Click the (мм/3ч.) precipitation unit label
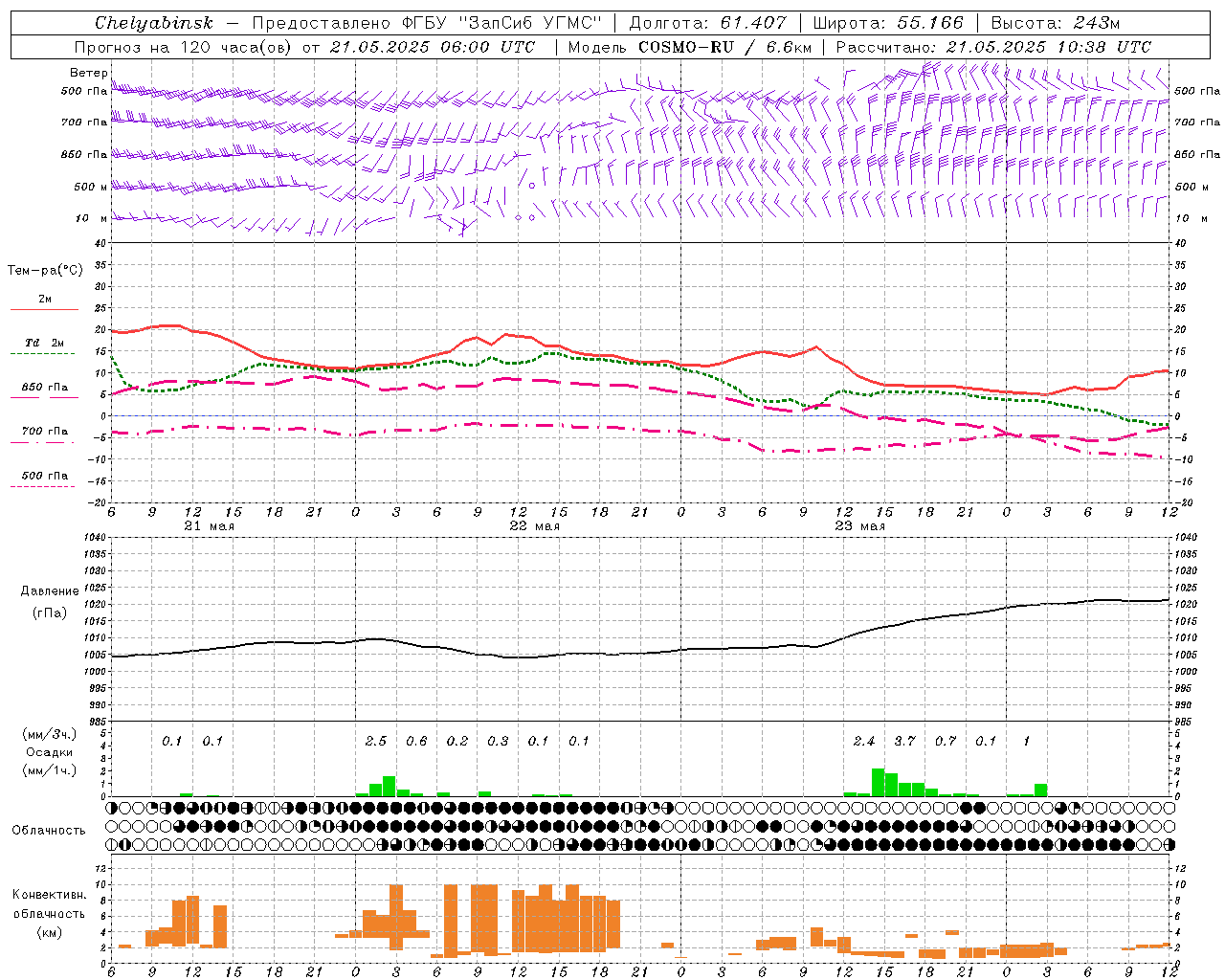Screen dimensions: 1225x980 tap(50, 734)
